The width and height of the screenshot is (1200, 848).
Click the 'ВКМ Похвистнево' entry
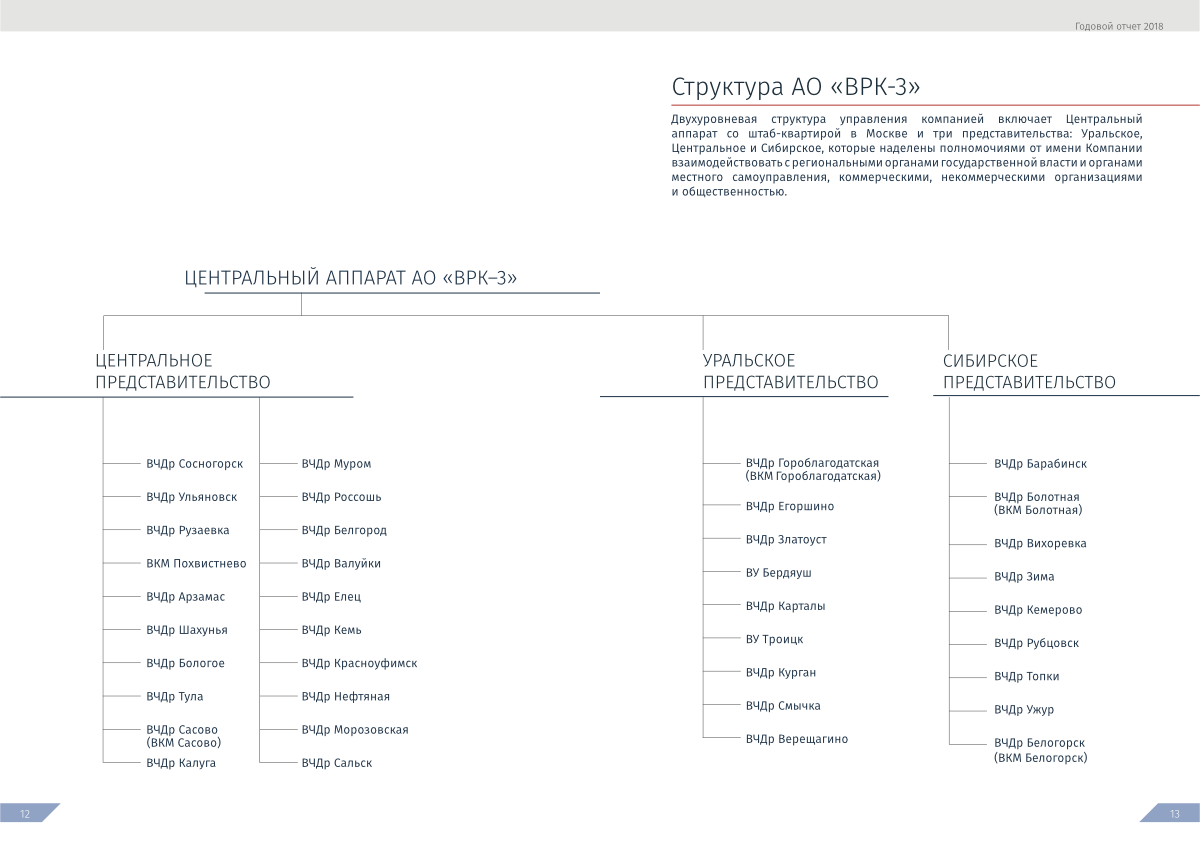click(x=196, y=564)
